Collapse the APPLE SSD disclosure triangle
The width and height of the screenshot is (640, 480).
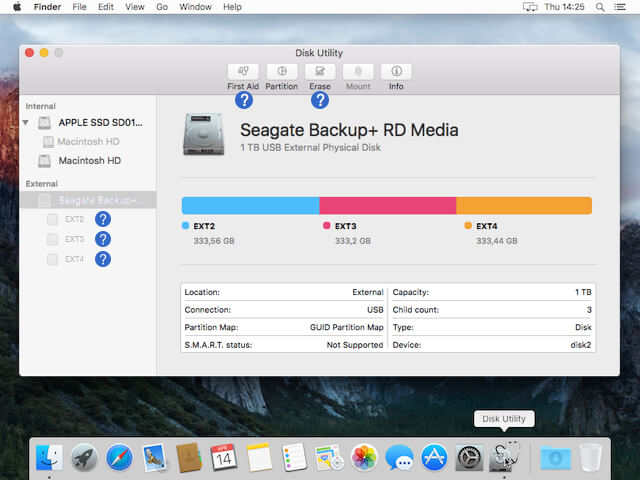point(27,122)
